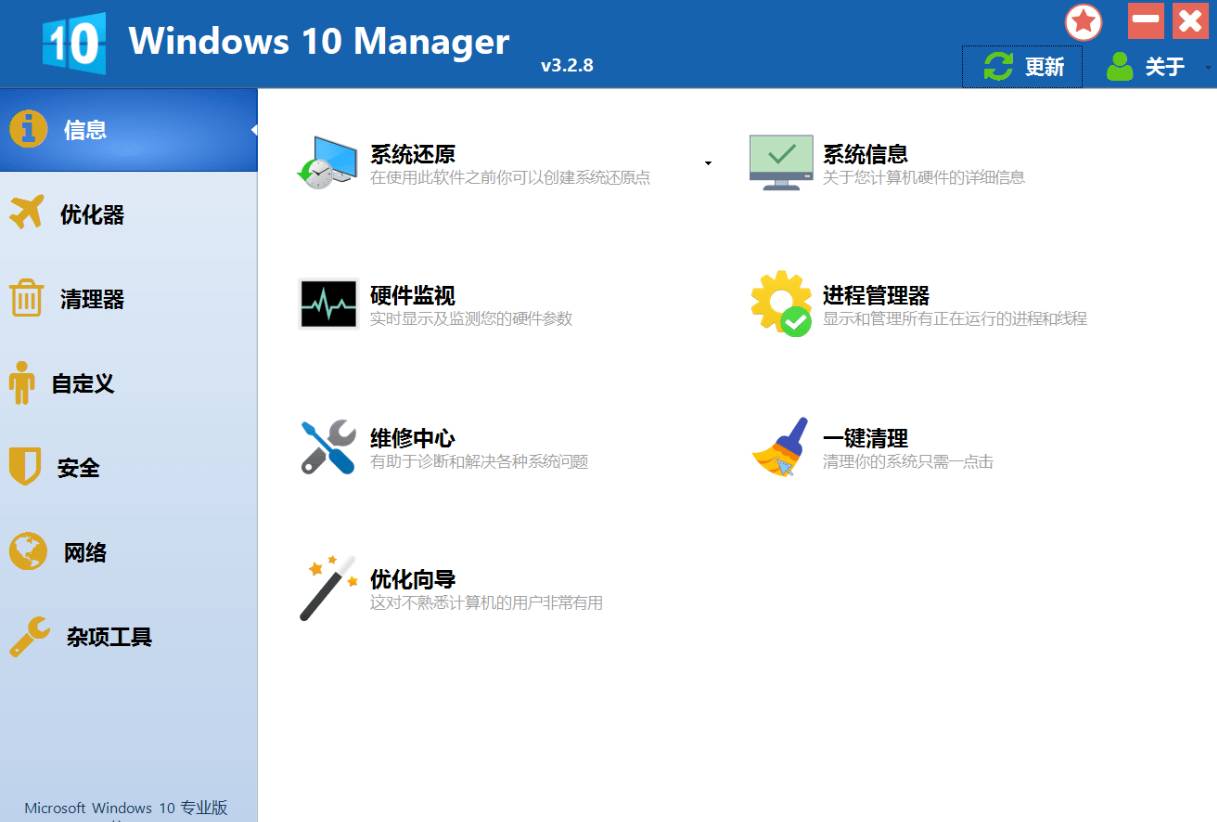Open the 自定义 customization section

point(83,384)
